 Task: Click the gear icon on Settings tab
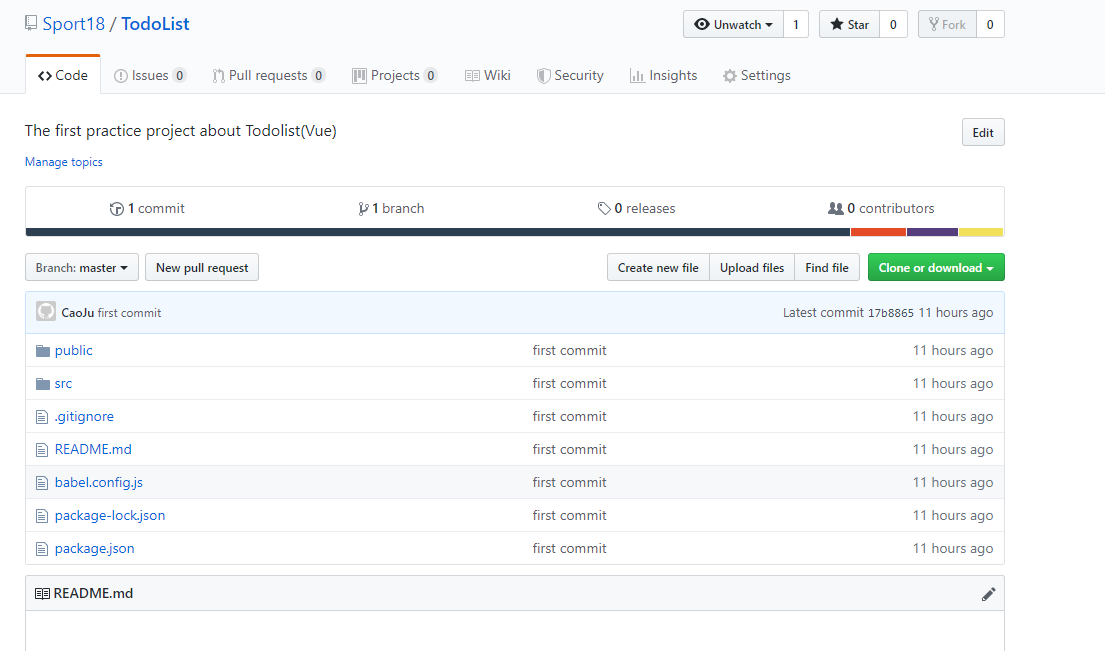729,76
